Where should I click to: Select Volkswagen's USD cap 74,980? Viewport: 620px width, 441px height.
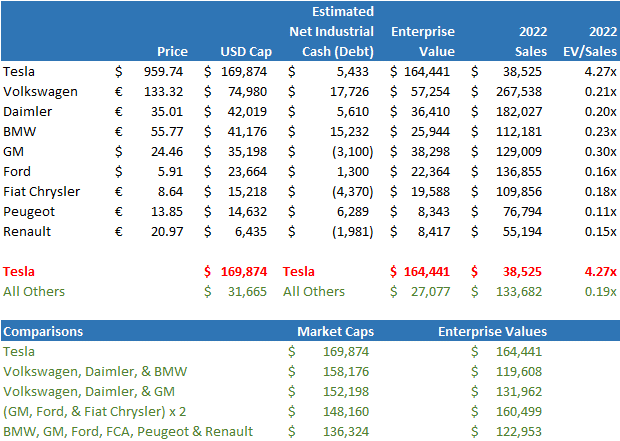tap(247, 92)
